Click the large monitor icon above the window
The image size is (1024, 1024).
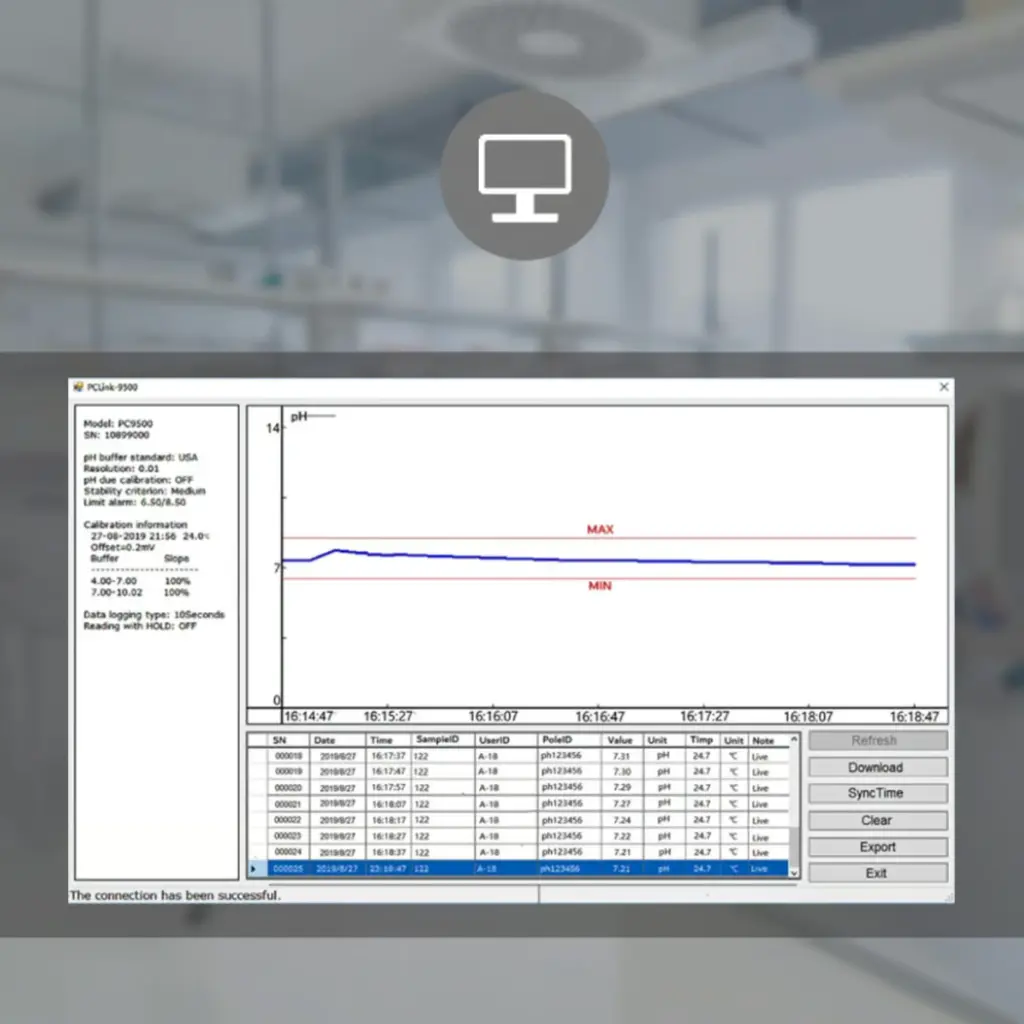click(x=524, y=176)
